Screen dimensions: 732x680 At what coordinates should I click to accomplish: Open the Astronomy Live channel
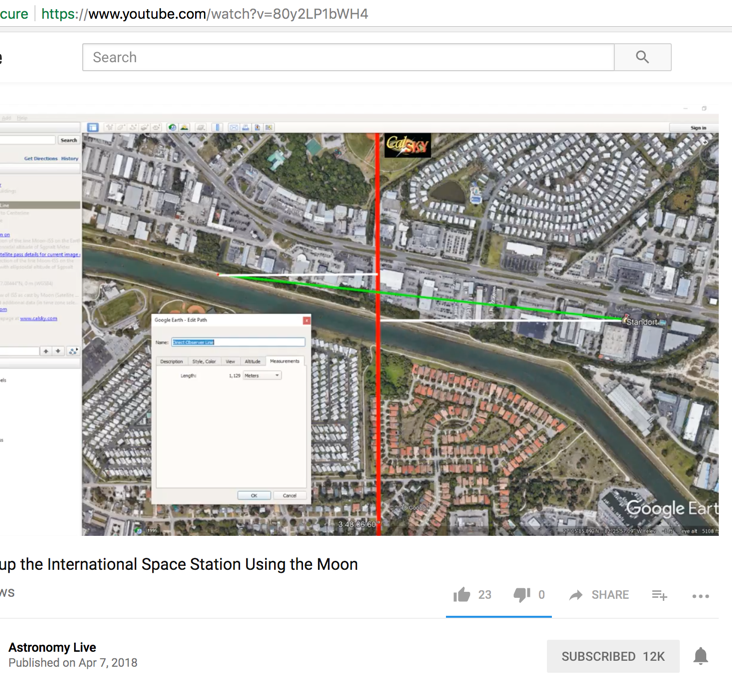(52, 647)
